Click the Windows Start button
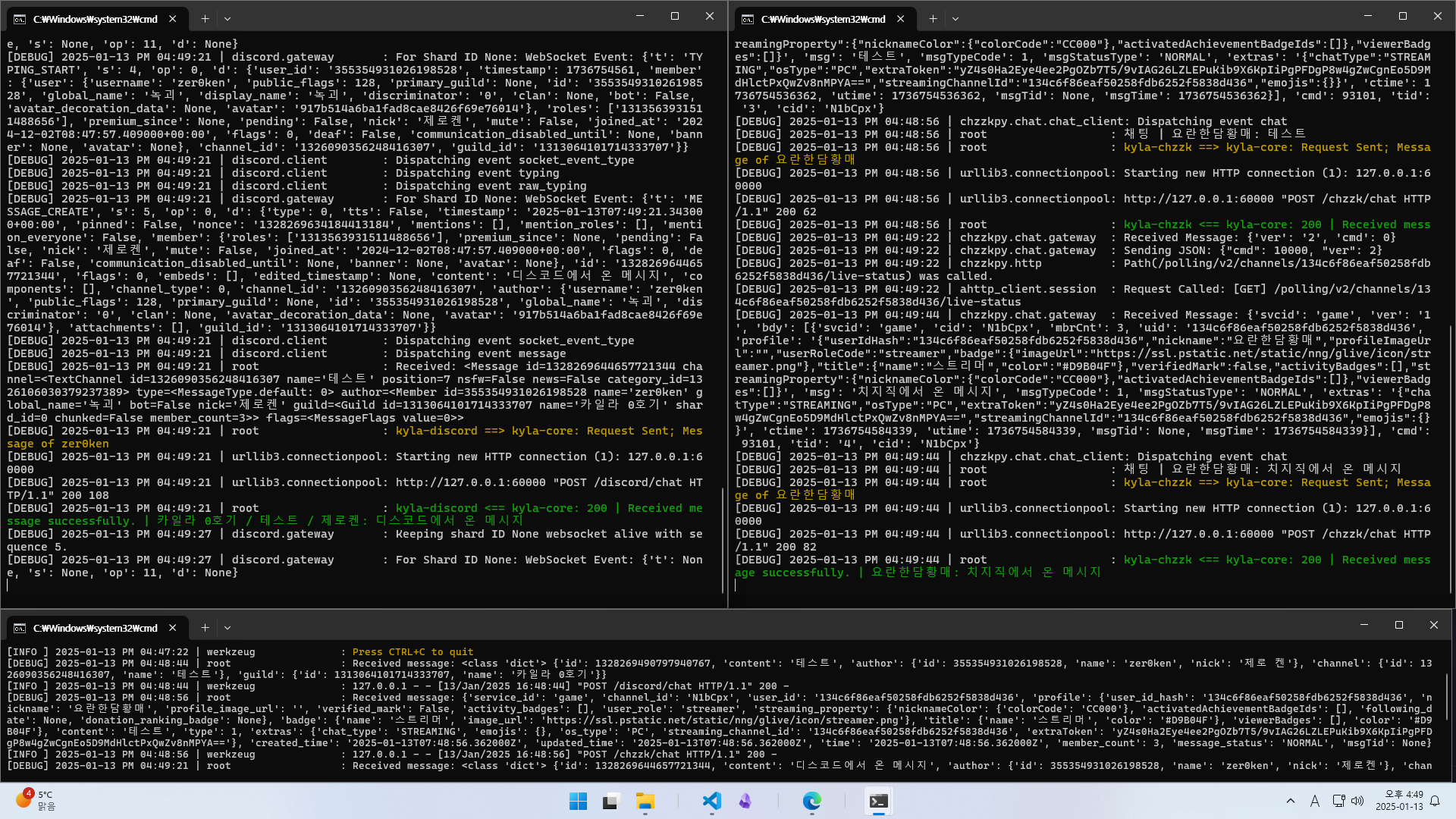 [x=578, y=801]
